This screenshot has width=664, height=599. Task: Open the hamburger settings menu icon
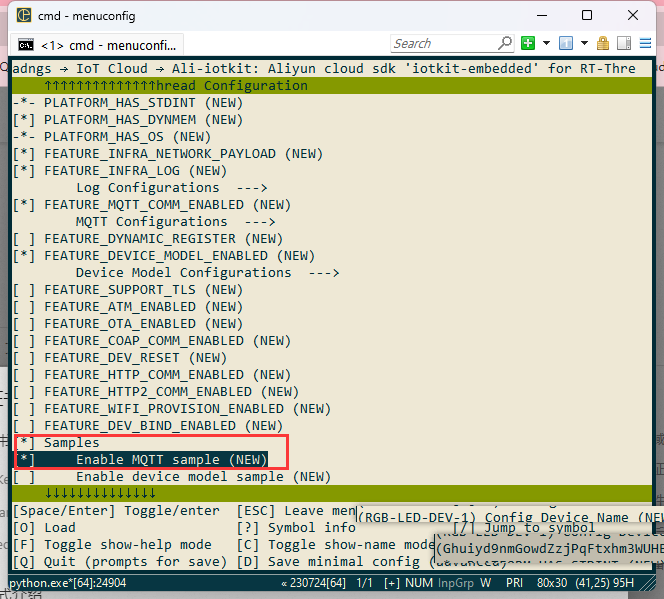(x=645, y=43)
